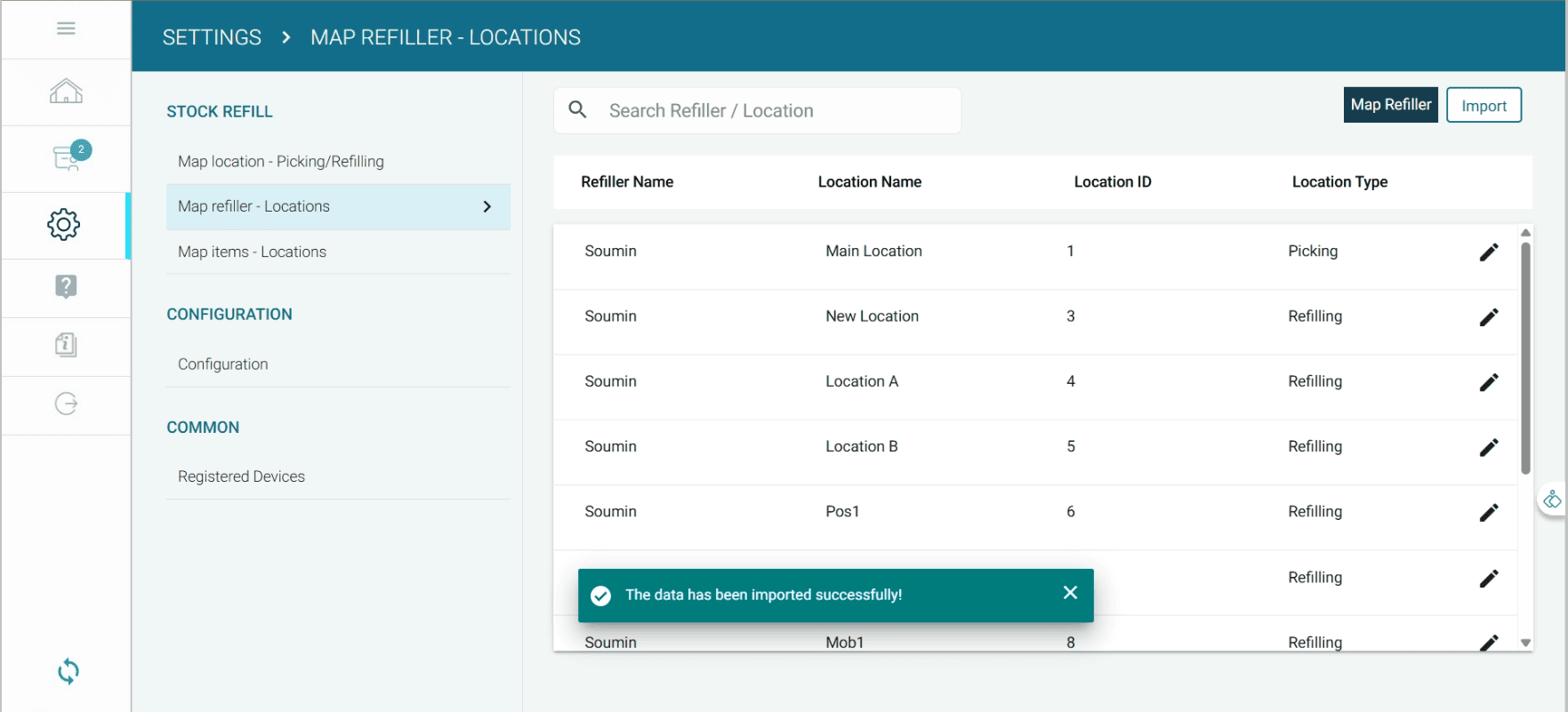This screenshot has height=712, width=1568.
Task: Select Map location - Picking/Refilling menu item
Action: pos(281,162)
